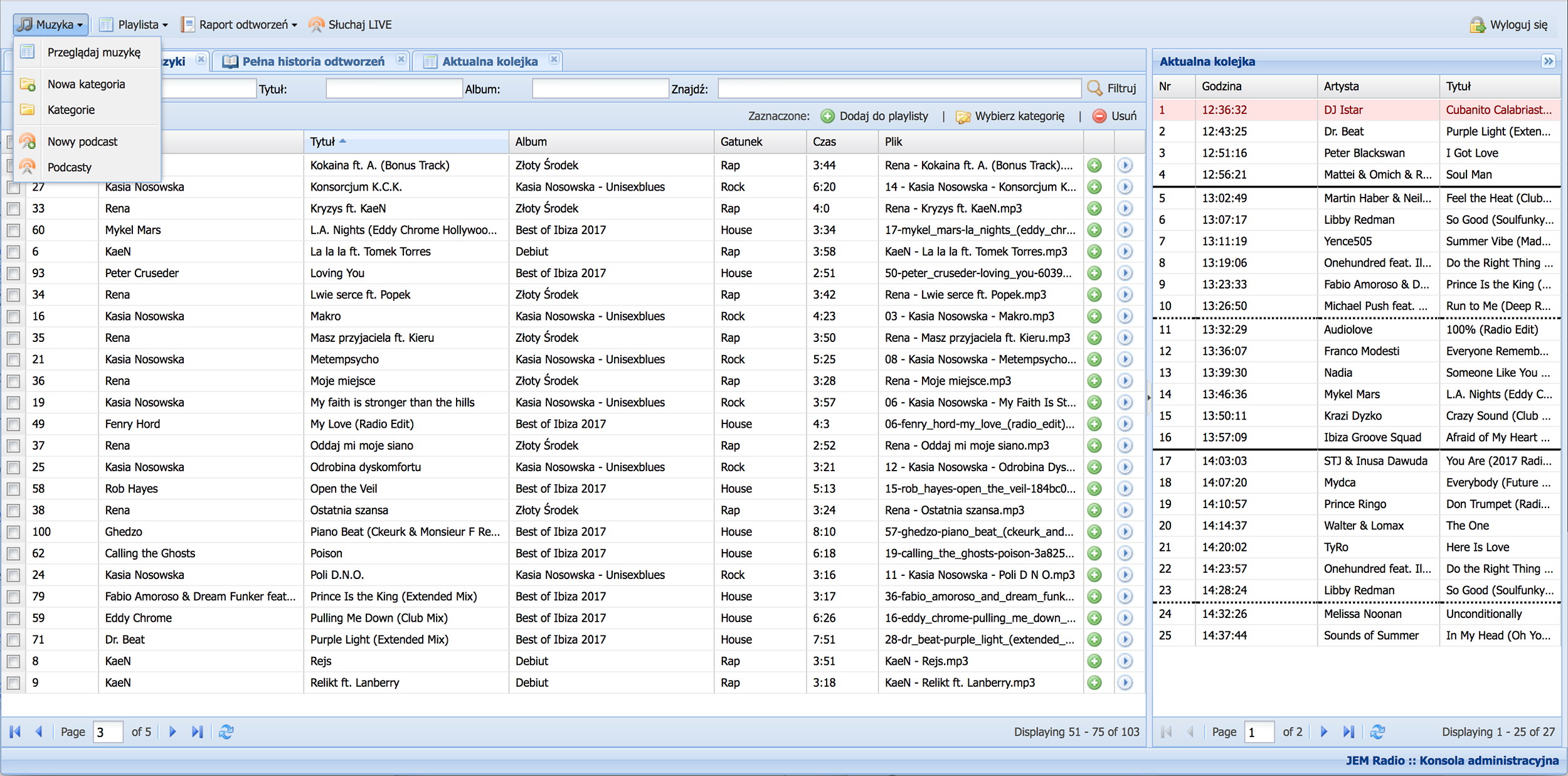The image size is (1568, 776).
Task: Click Wyloguj się to log out
Action: tap(1509, 24)
